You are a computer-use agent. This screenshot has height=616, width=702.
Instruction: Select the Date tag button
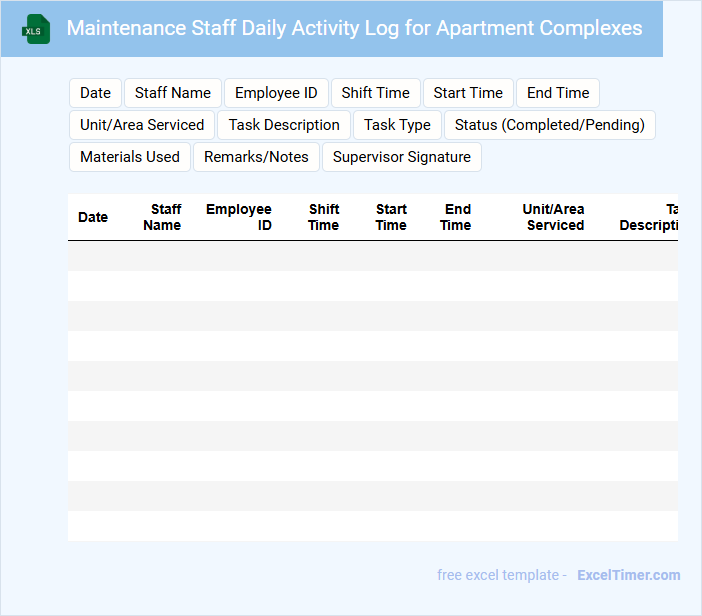[x=95, y=93]
